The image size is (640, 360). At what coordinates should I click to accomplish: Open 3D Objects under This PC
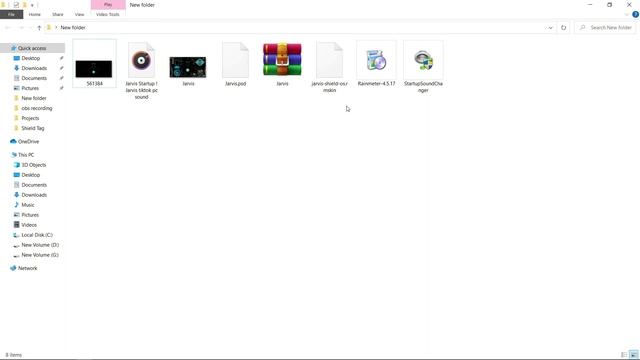33,165
